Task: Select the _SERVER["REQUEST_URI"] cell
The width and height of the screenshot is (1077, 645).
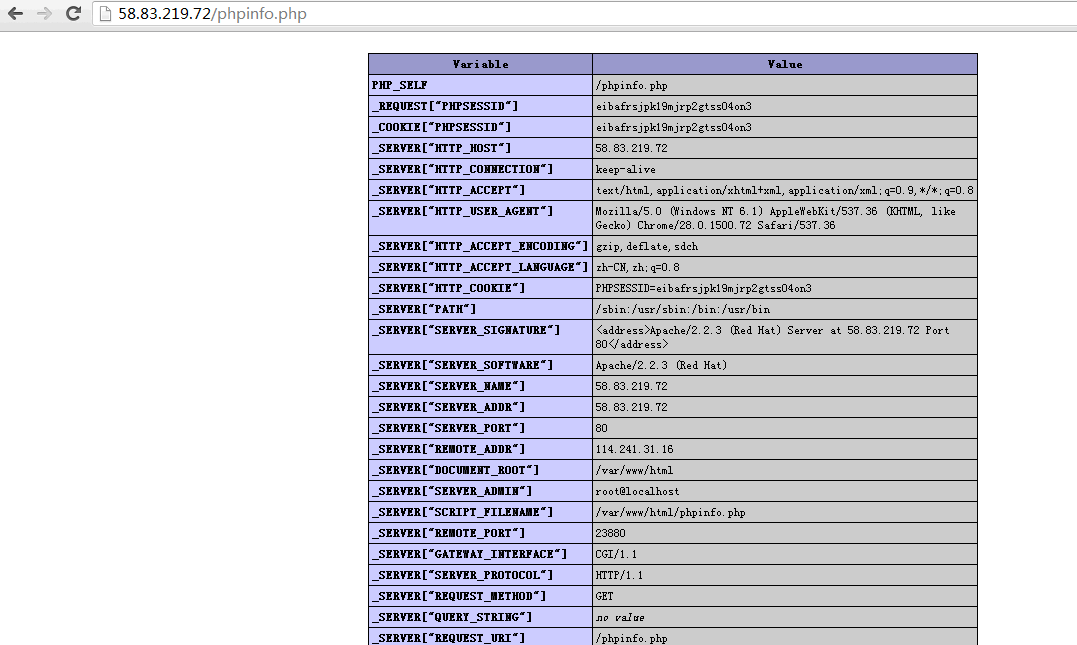Action: click(x=480, y=637)
